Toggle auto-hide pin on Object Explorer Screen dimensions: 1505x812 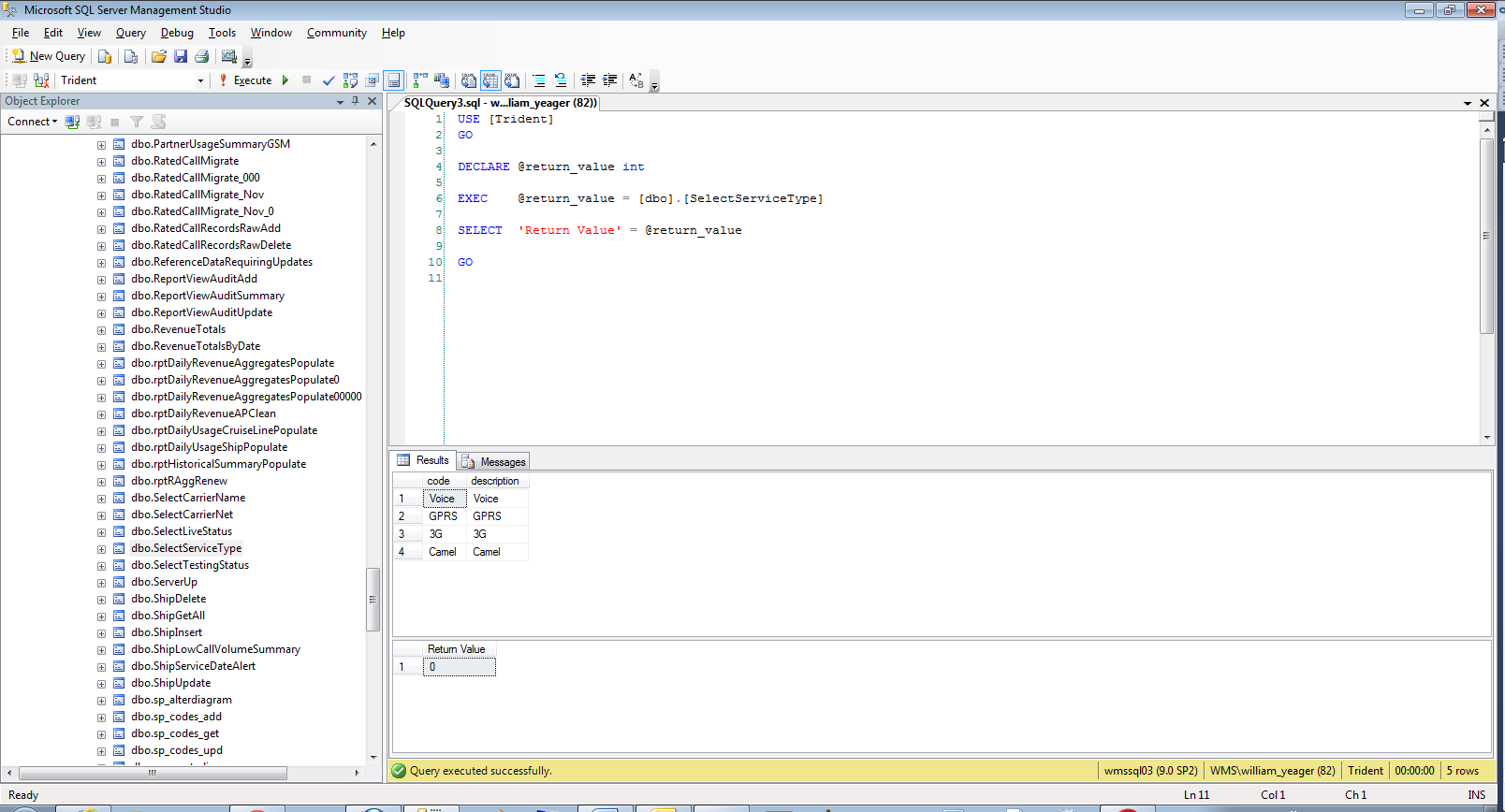point(356,101)
